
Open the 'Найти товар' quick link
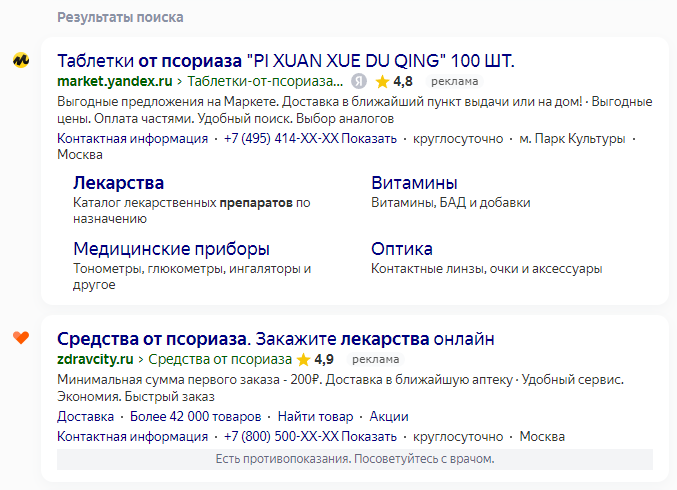pyautogui.click(x=315, y=417)
